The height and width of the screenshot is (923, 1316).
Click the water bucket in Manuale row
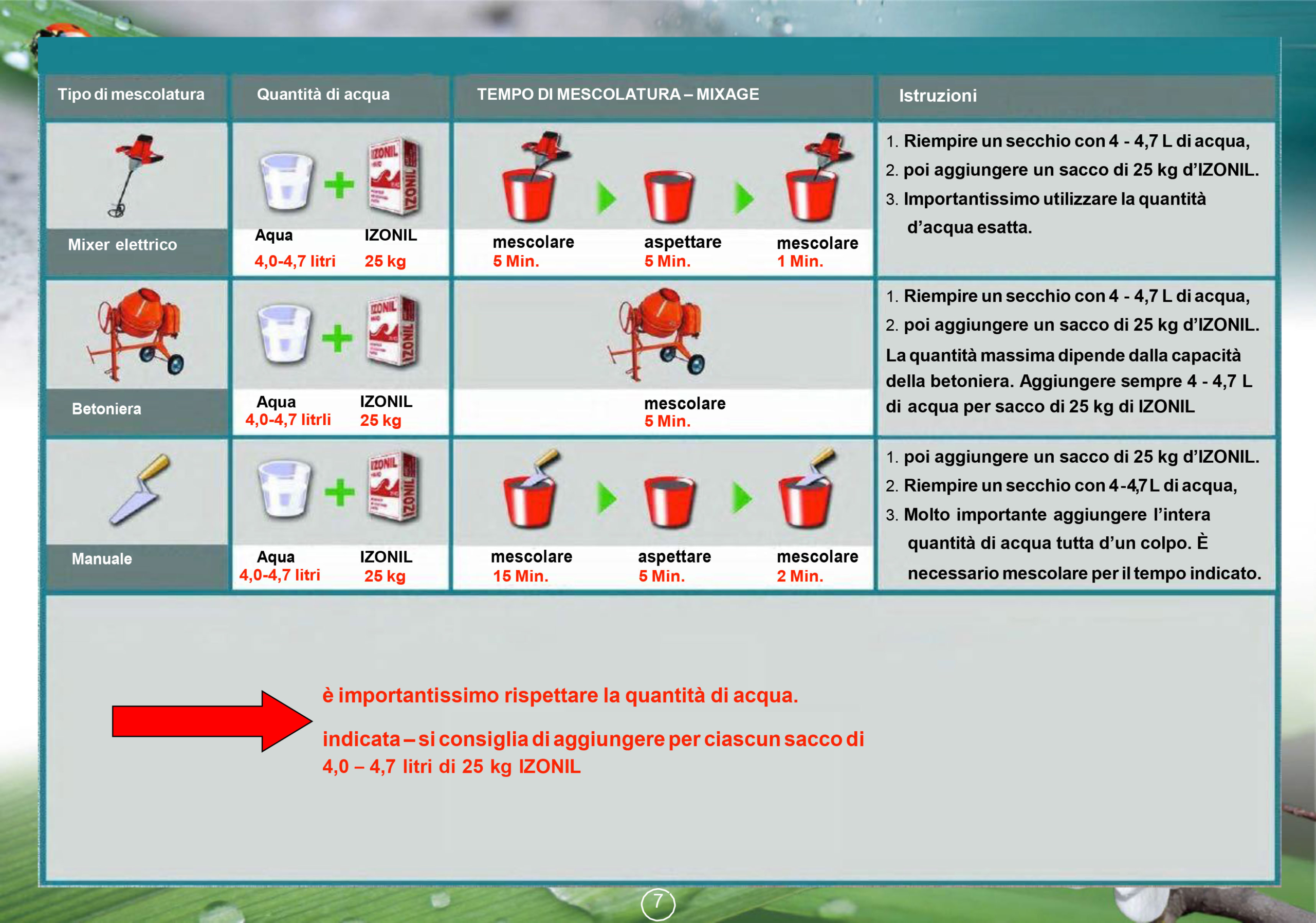pos(285,488)
